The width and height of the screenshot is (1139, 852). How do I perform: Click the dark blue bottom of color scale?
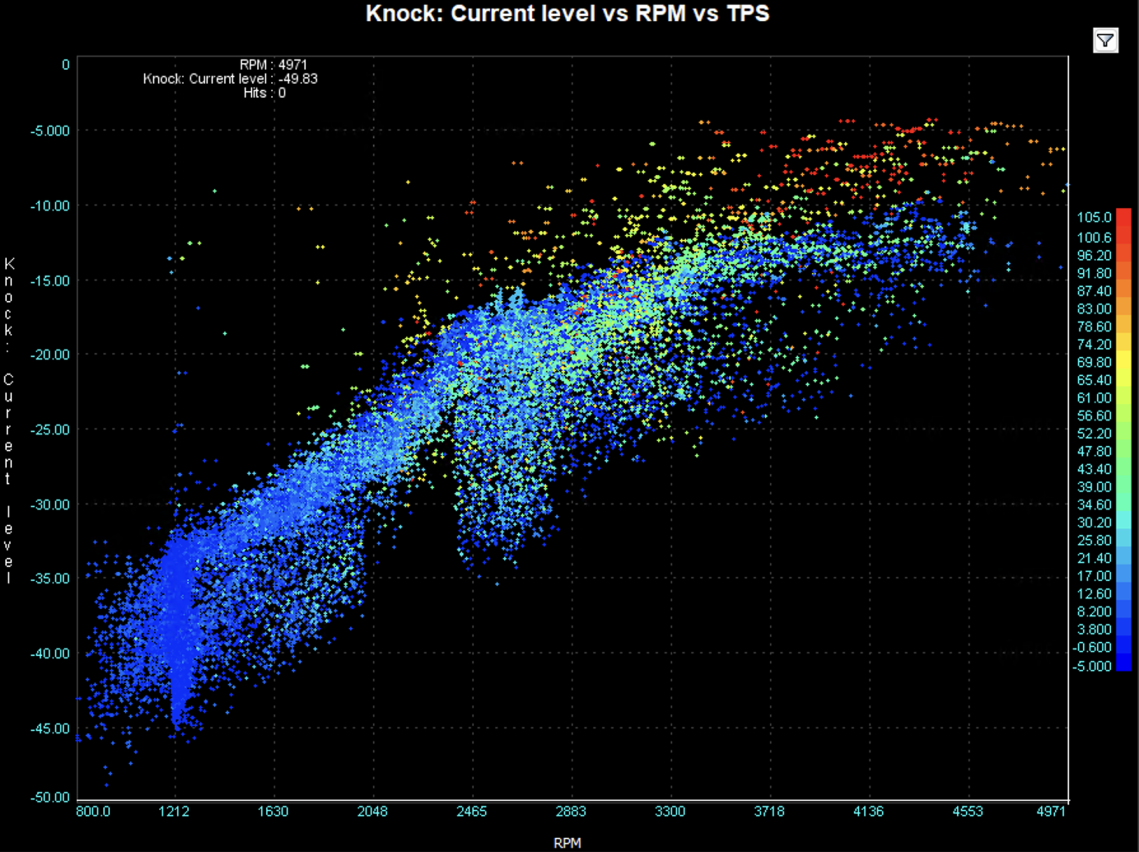[x=1124, y=662]
